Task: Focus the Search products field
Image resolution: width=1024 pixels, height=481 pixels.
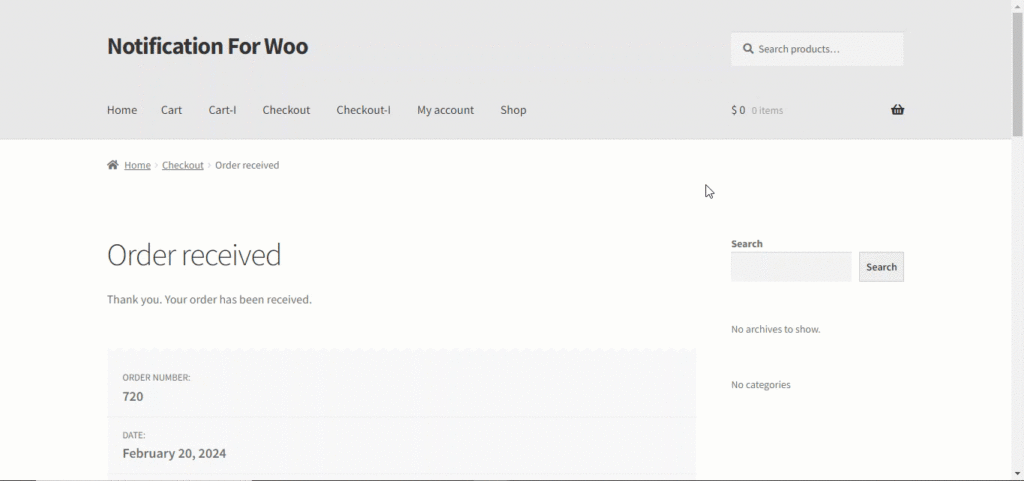Action: 817,49
